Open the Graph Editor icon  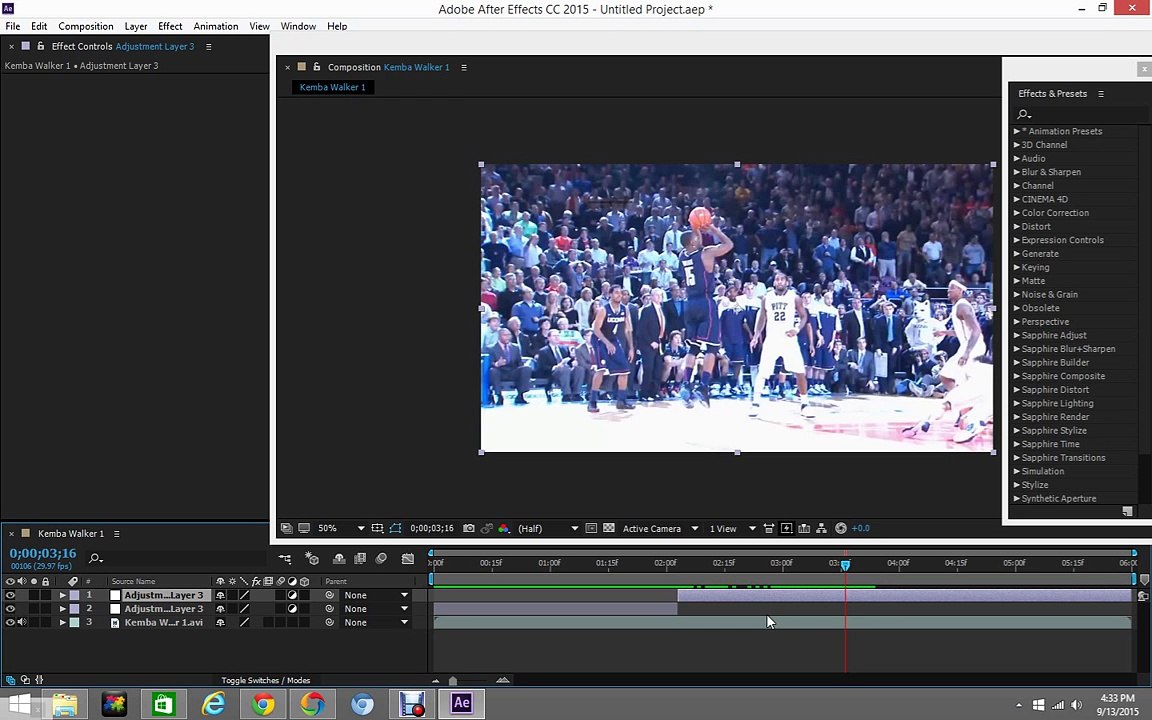coord(408,558)
